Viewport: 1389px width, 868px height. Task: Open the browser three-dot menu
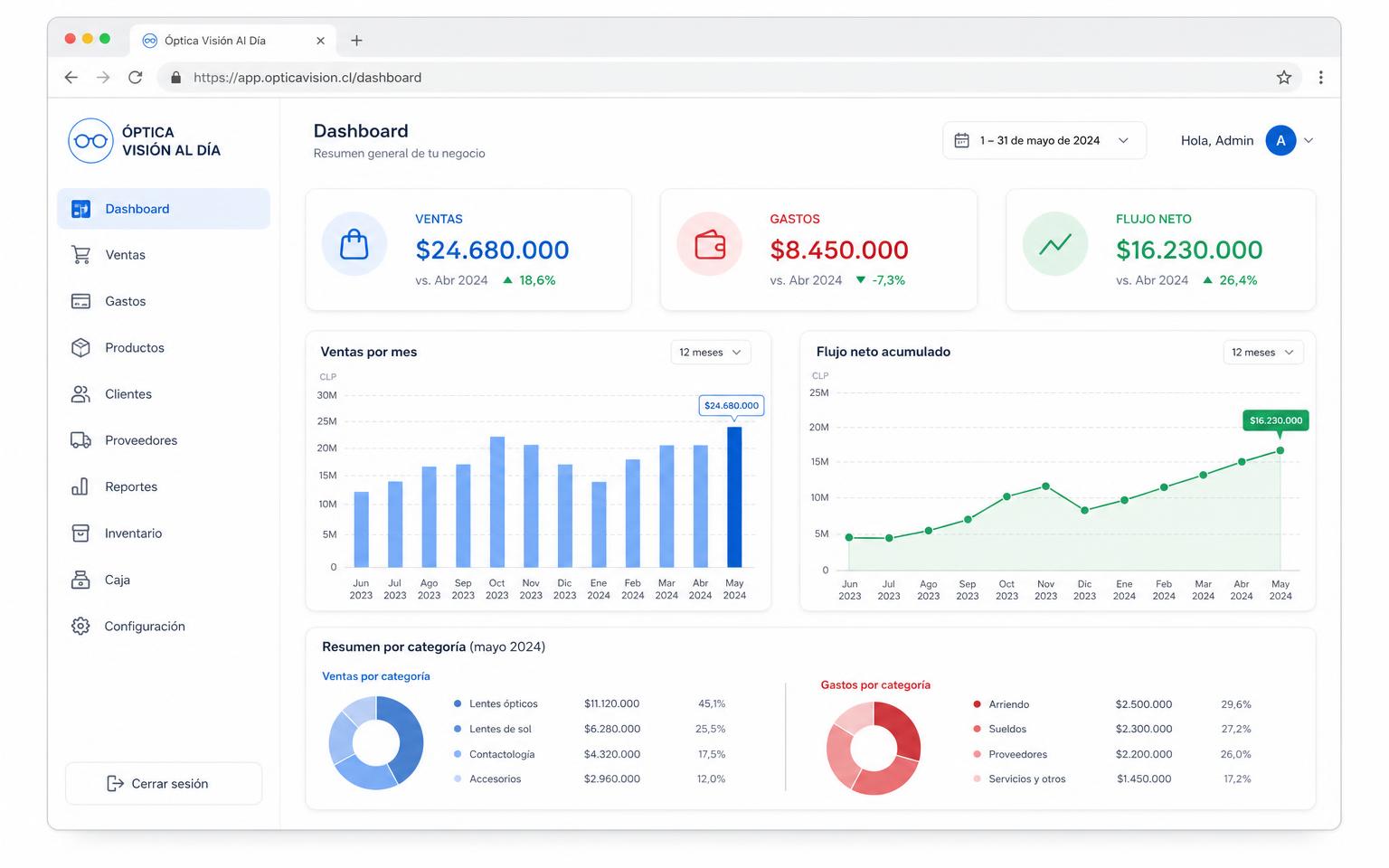pyautogui.click(x=1321, y=78)
